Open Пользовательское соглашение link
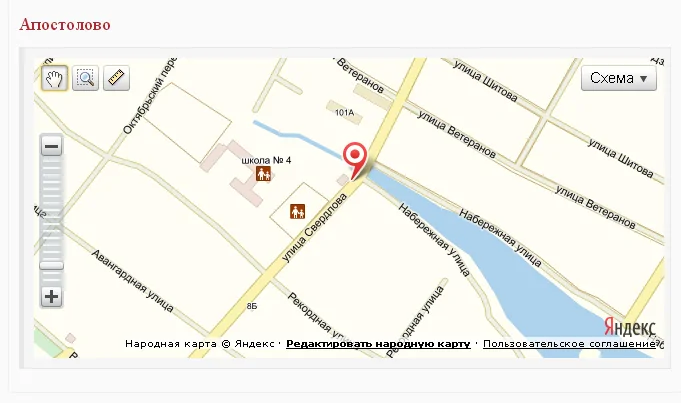Viewport: 681px width, 403px height. 569,344
